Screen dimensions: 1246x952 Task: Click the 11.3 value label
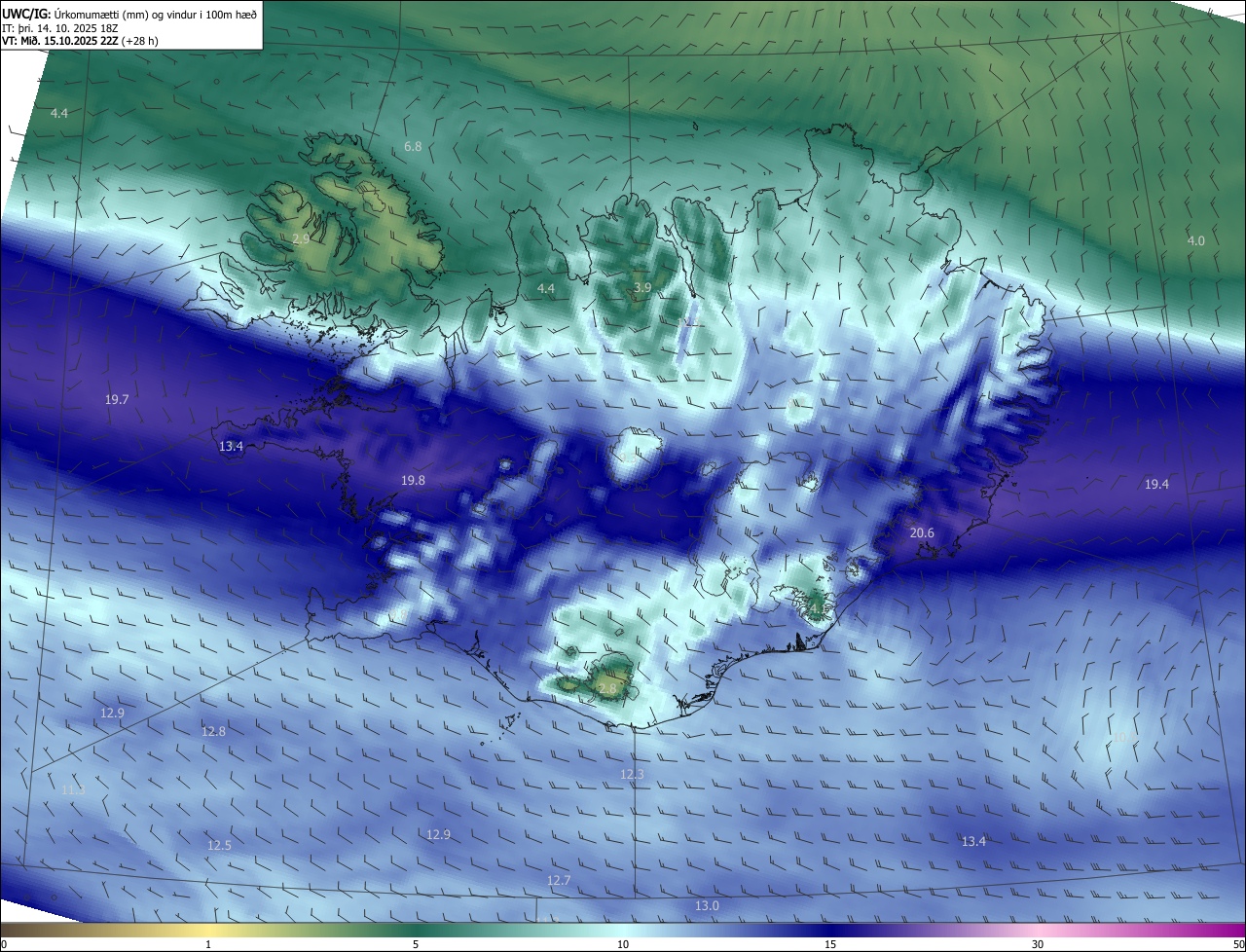pyautogui.click(x=73, y=789)
